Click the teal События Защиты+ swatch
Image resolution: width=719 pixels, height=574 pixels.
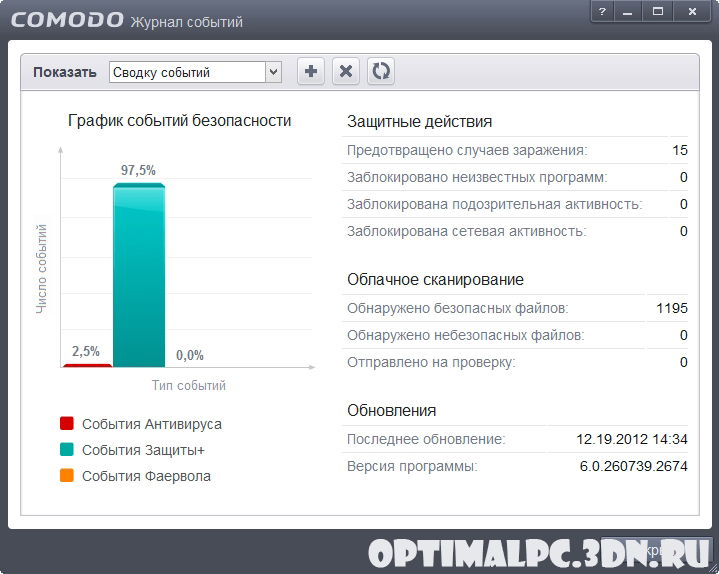(x=67, y=449)
